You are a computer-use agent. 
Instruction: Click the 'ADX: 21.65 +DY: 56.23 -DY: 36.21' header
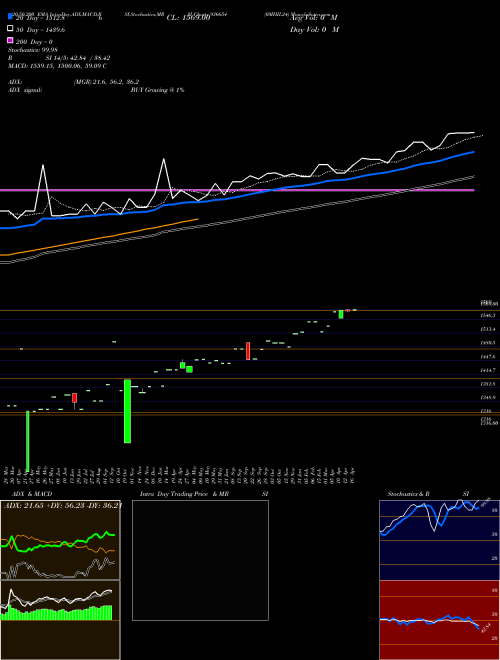(63, 506)
